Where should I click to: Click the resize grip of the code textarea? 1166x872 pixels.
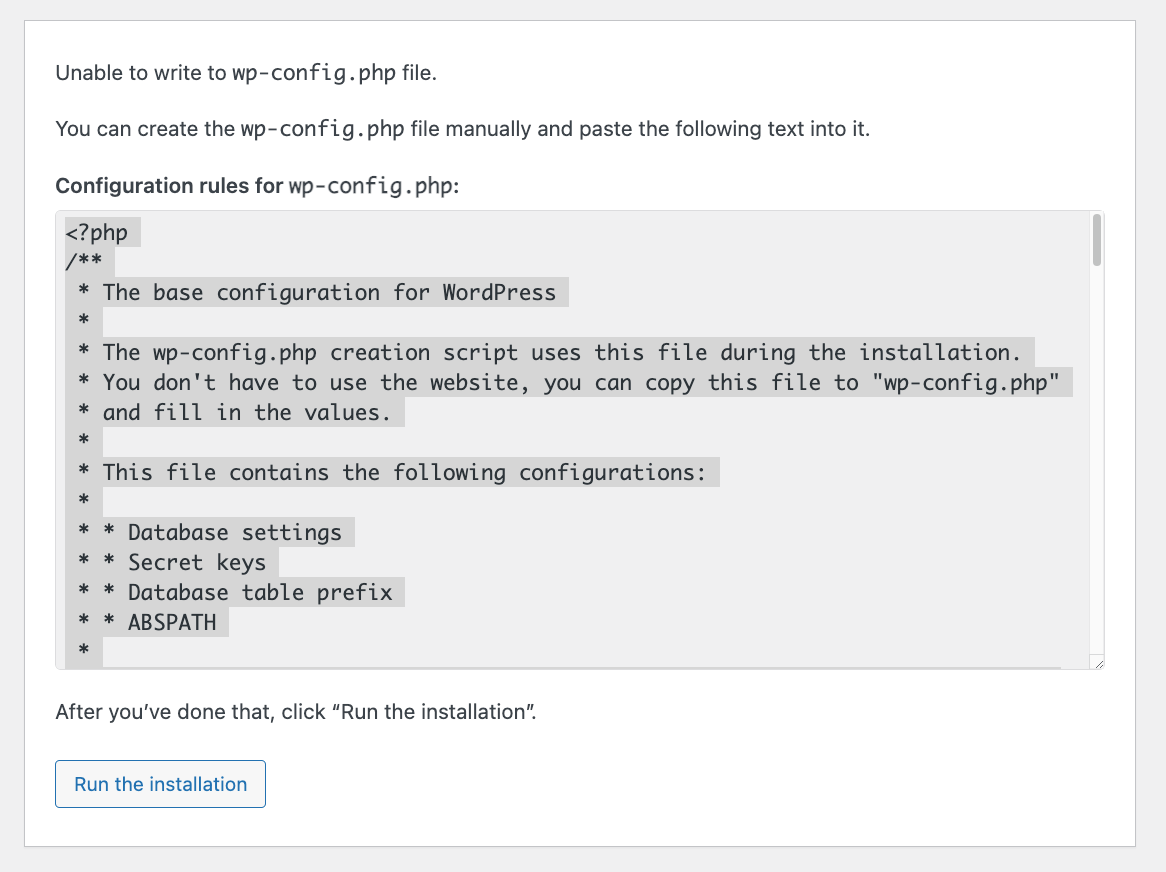(1098, 662)
